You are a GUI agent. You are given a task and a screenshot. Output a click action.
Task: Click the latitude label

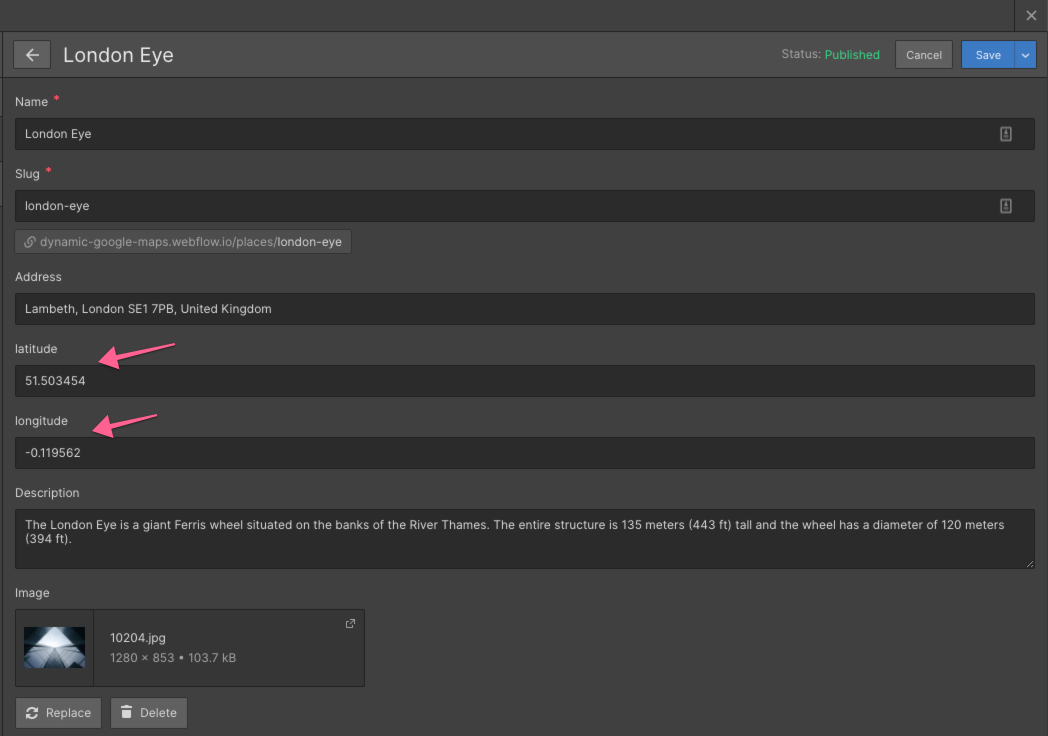click(x=36, y=349)
